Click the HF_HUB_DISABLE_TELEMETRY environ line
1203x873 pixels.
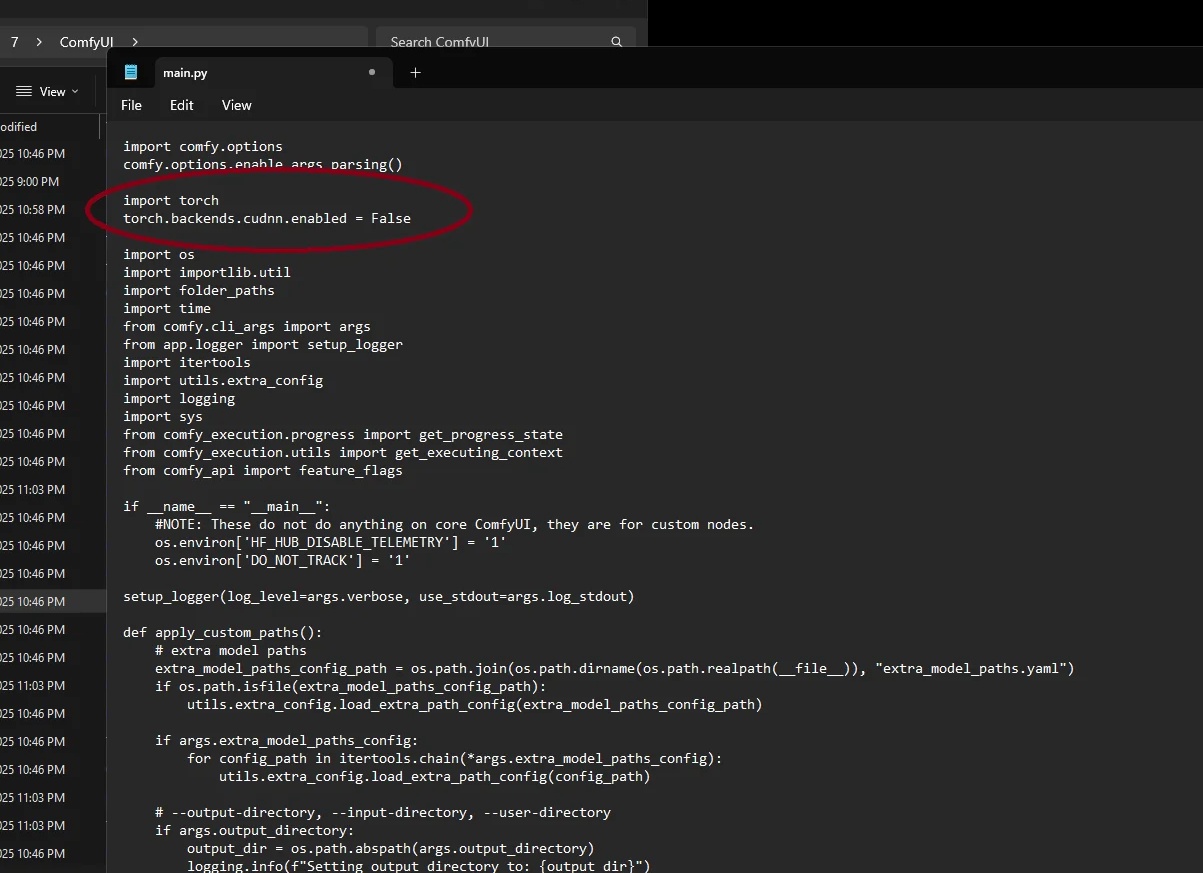[x=331, y=542]
